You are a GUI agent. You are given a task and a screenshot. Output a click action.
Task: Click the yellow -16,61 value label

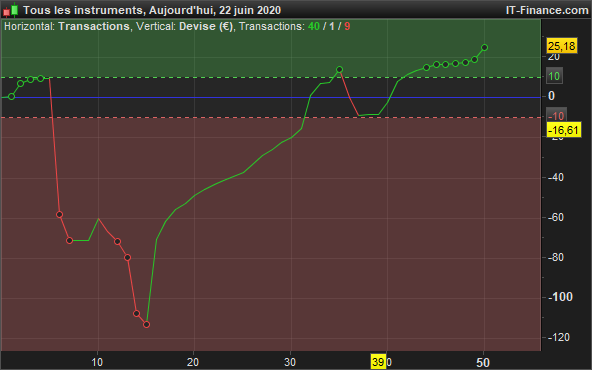pyautogui.click(x=564, y=130)
